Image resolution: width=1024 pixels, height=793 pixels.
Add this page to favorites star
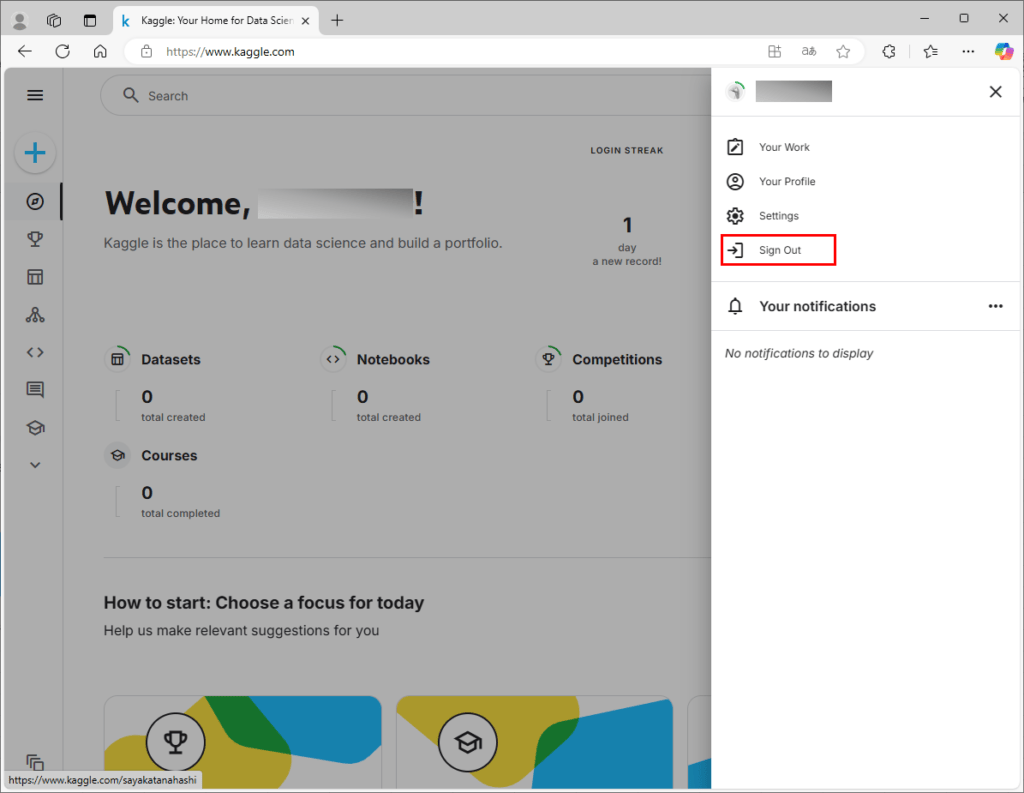click(x=843, y=51)
